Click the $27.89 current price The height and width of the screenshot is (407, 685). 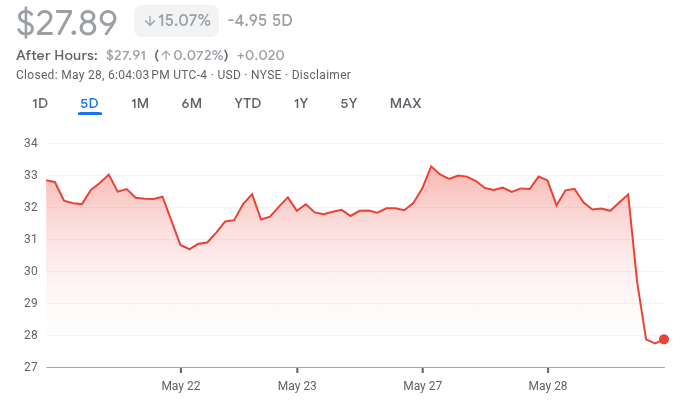68,20
